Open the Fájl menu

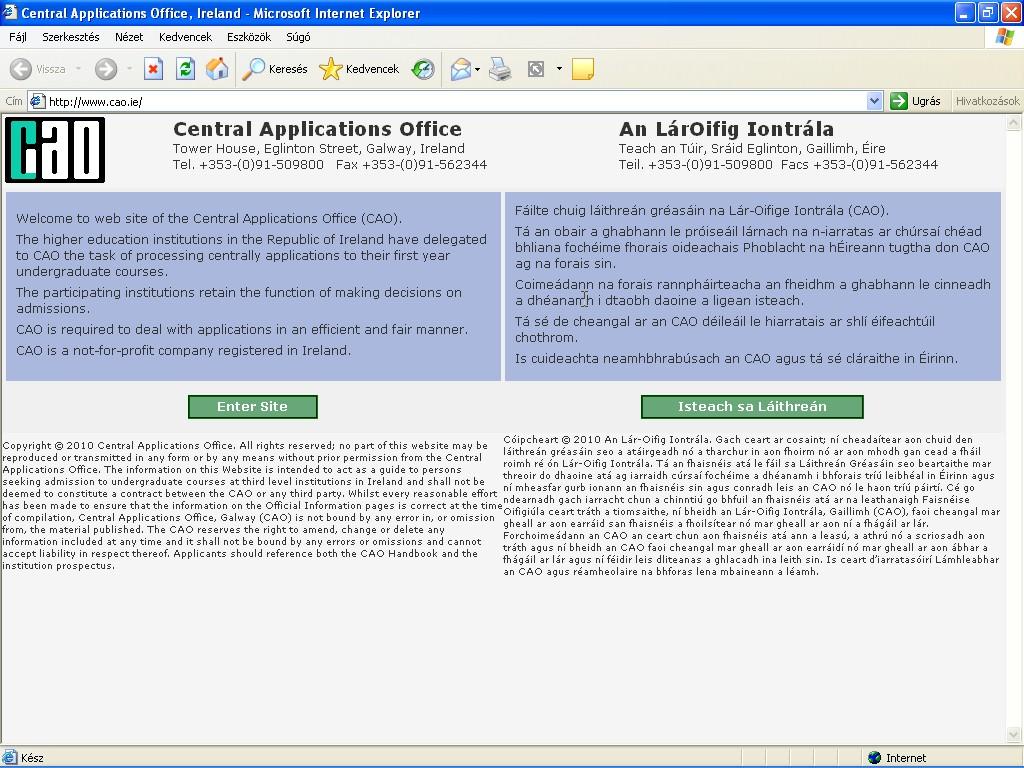pyautogui.click(x=18, y=37)
